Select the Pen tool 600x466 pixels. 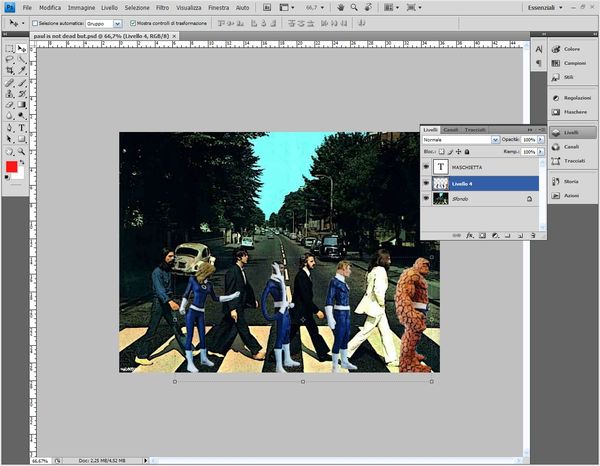click(10, 128)
